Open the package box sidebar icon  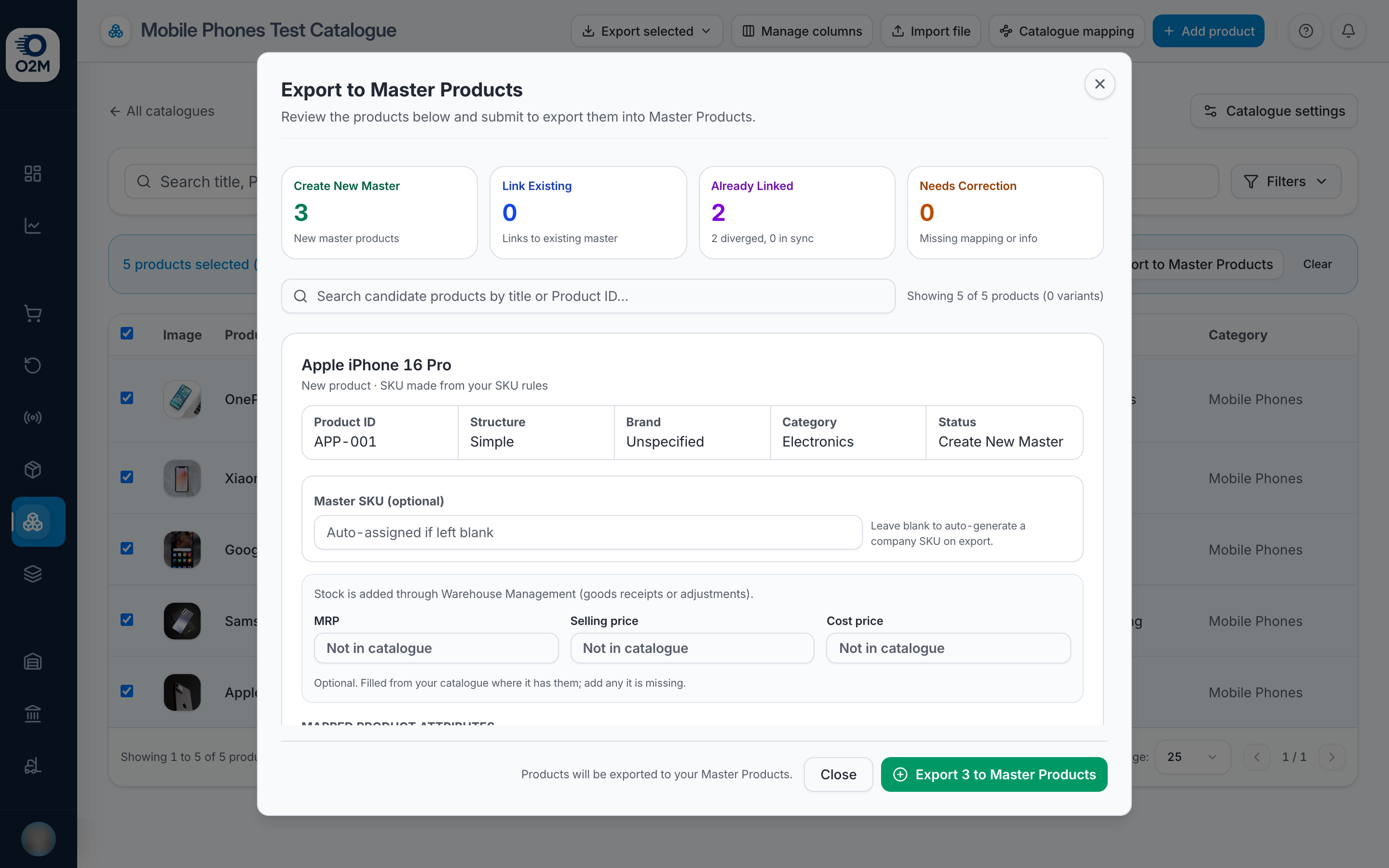pyautogui.click(x=33, y=470)
